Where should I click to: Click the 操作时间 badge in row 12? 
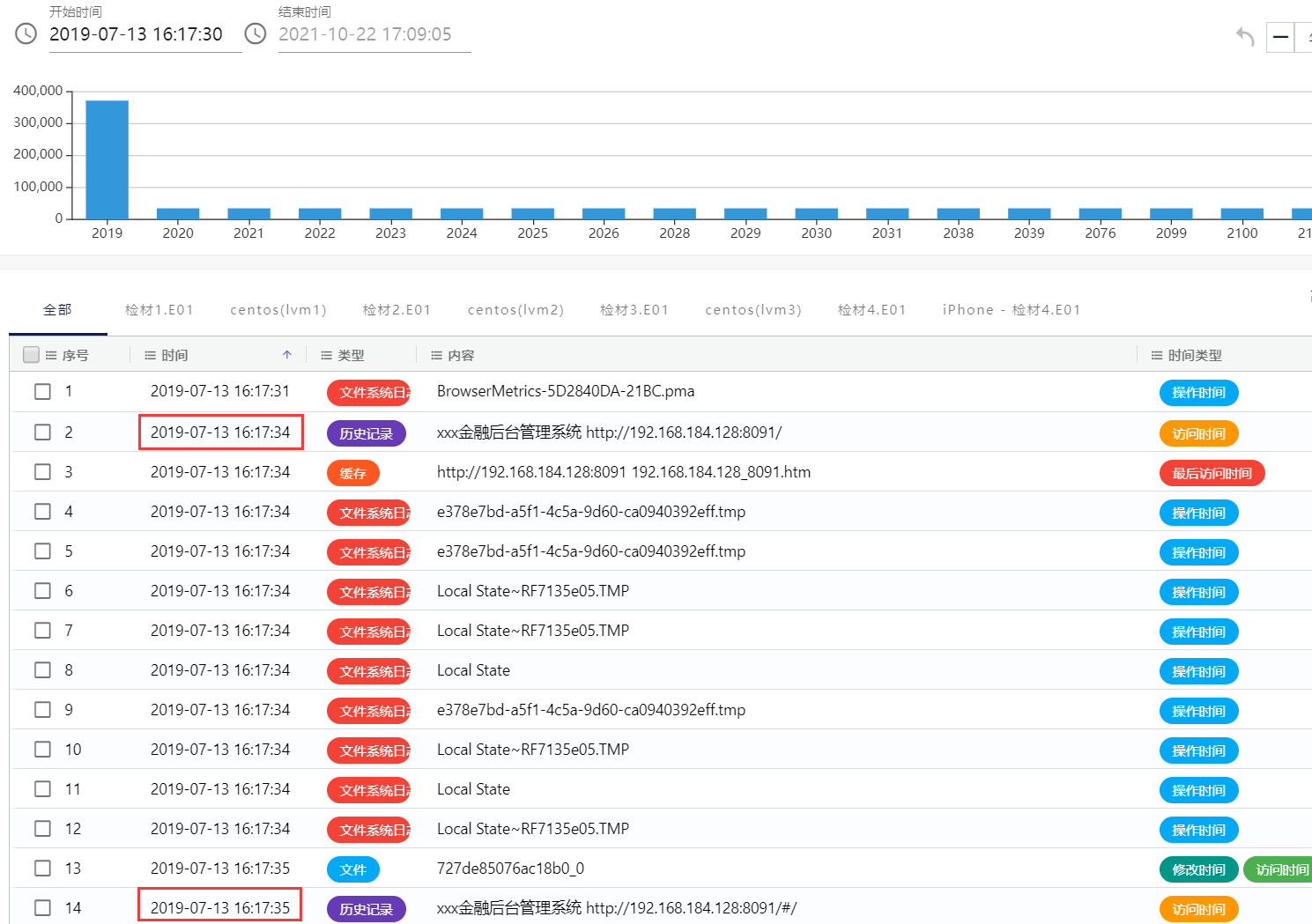pos(1198,830)
